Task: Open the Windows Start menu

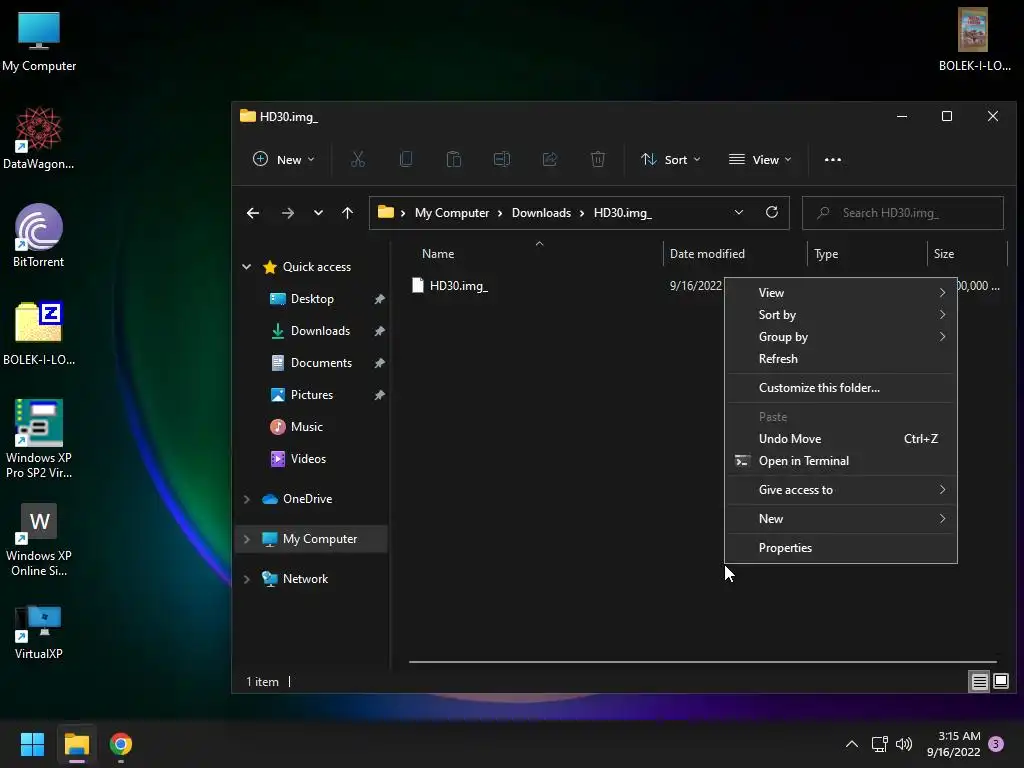Action: point(32,744)
